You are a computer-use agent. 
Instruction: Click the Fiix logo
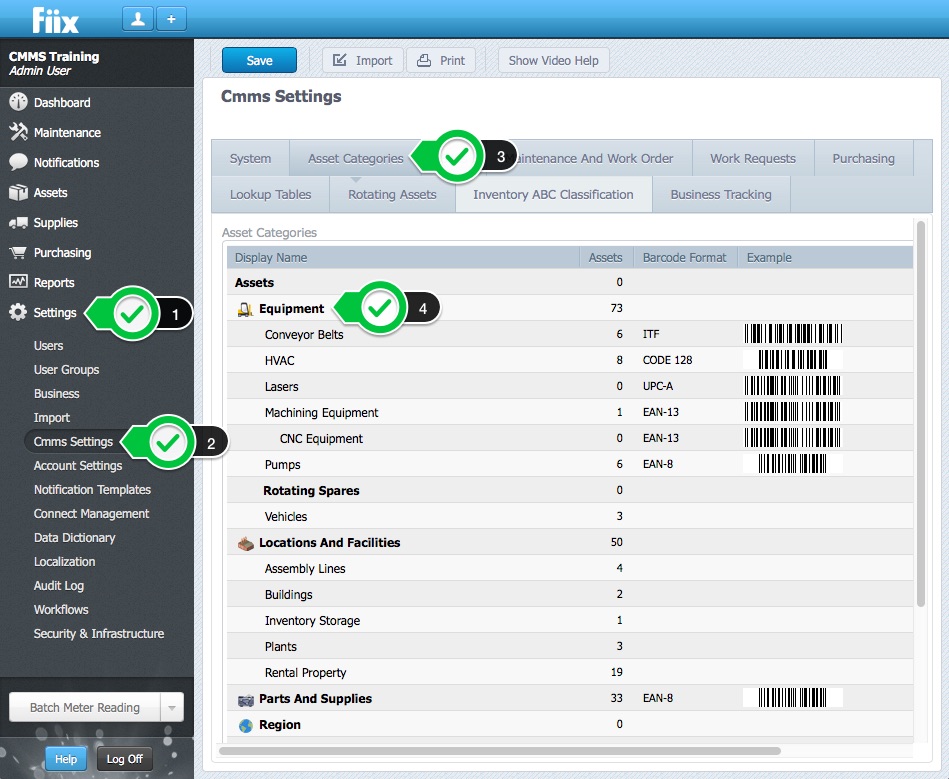[x=55, y=20]
